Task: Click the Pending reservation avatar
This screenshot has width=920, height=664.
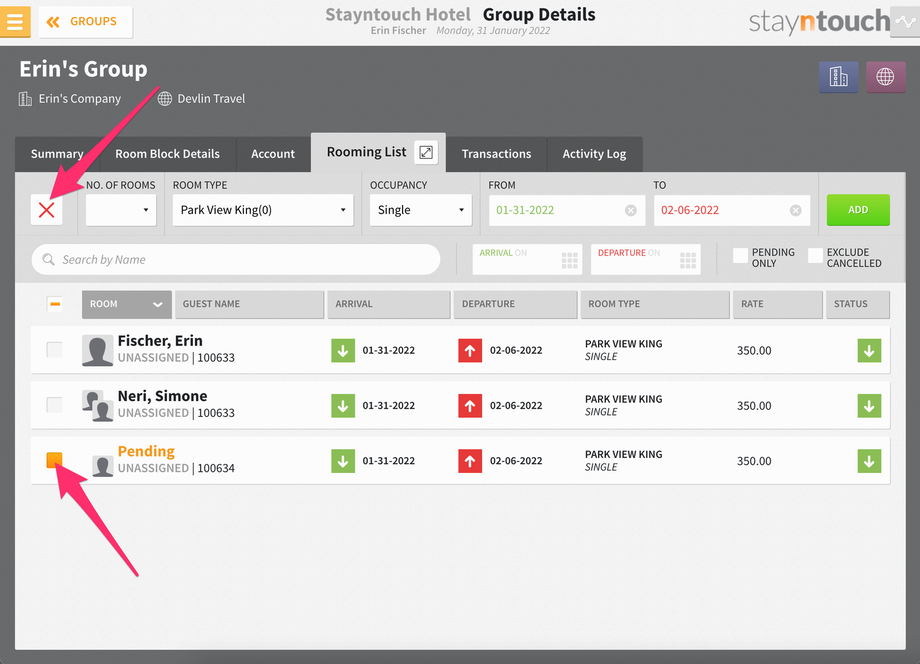Action: pyautogui.click(x=103, y=466)
